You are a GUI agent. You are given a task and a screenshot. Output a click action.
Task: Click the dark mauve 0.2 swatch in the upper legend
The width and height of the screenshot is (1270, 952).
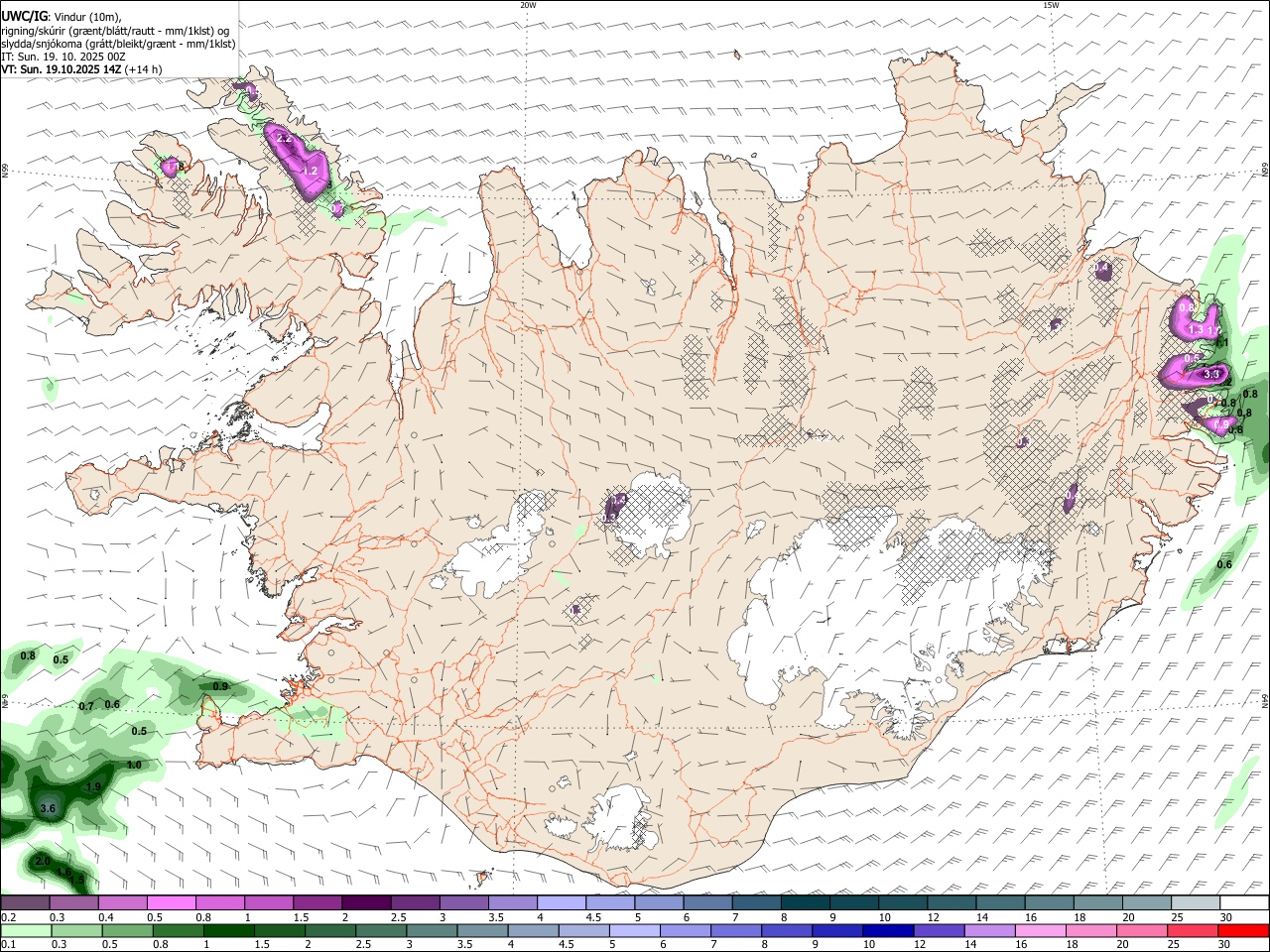(25, 903)
